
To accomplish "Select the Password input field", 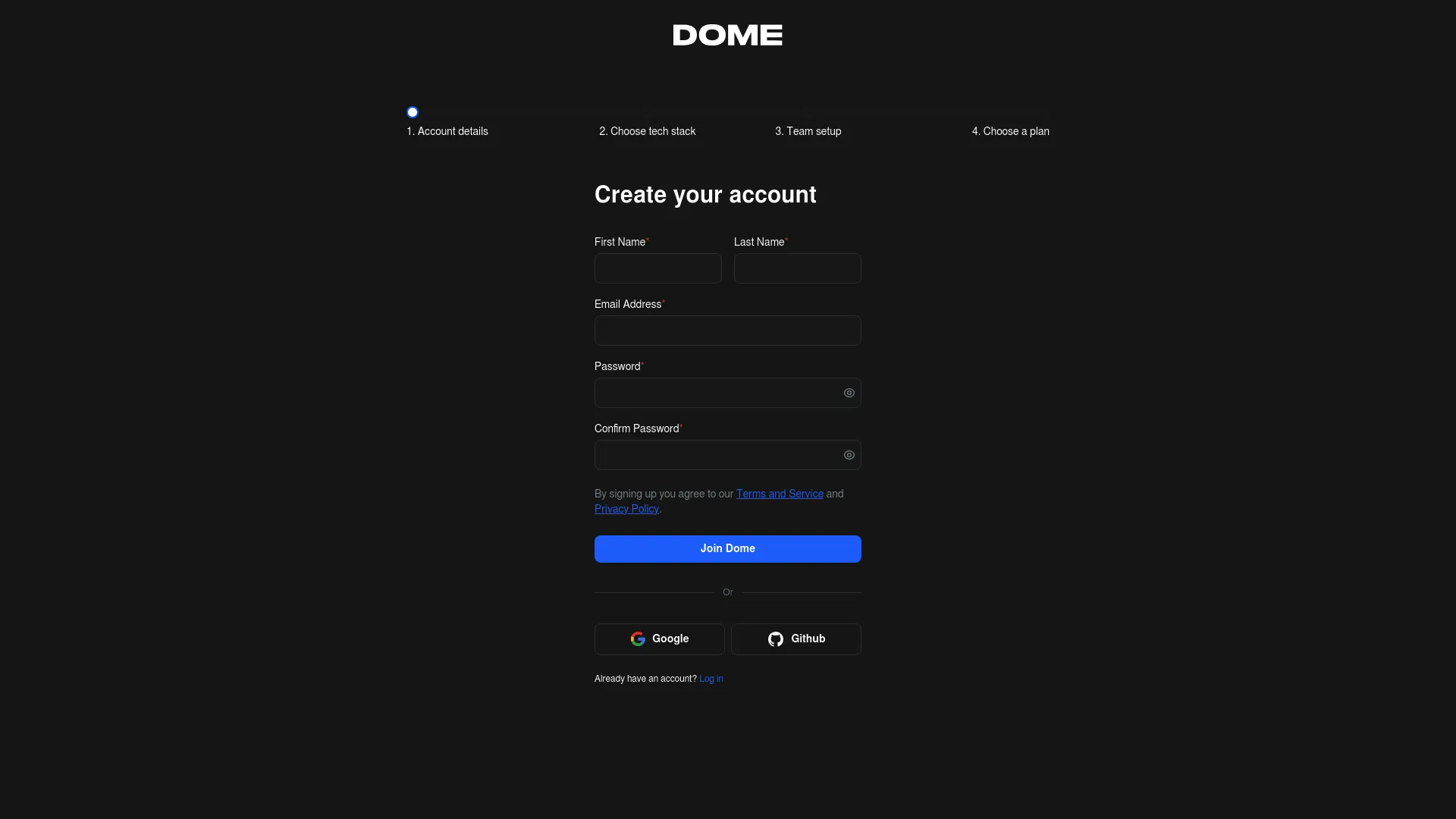I will coord(728,392).
